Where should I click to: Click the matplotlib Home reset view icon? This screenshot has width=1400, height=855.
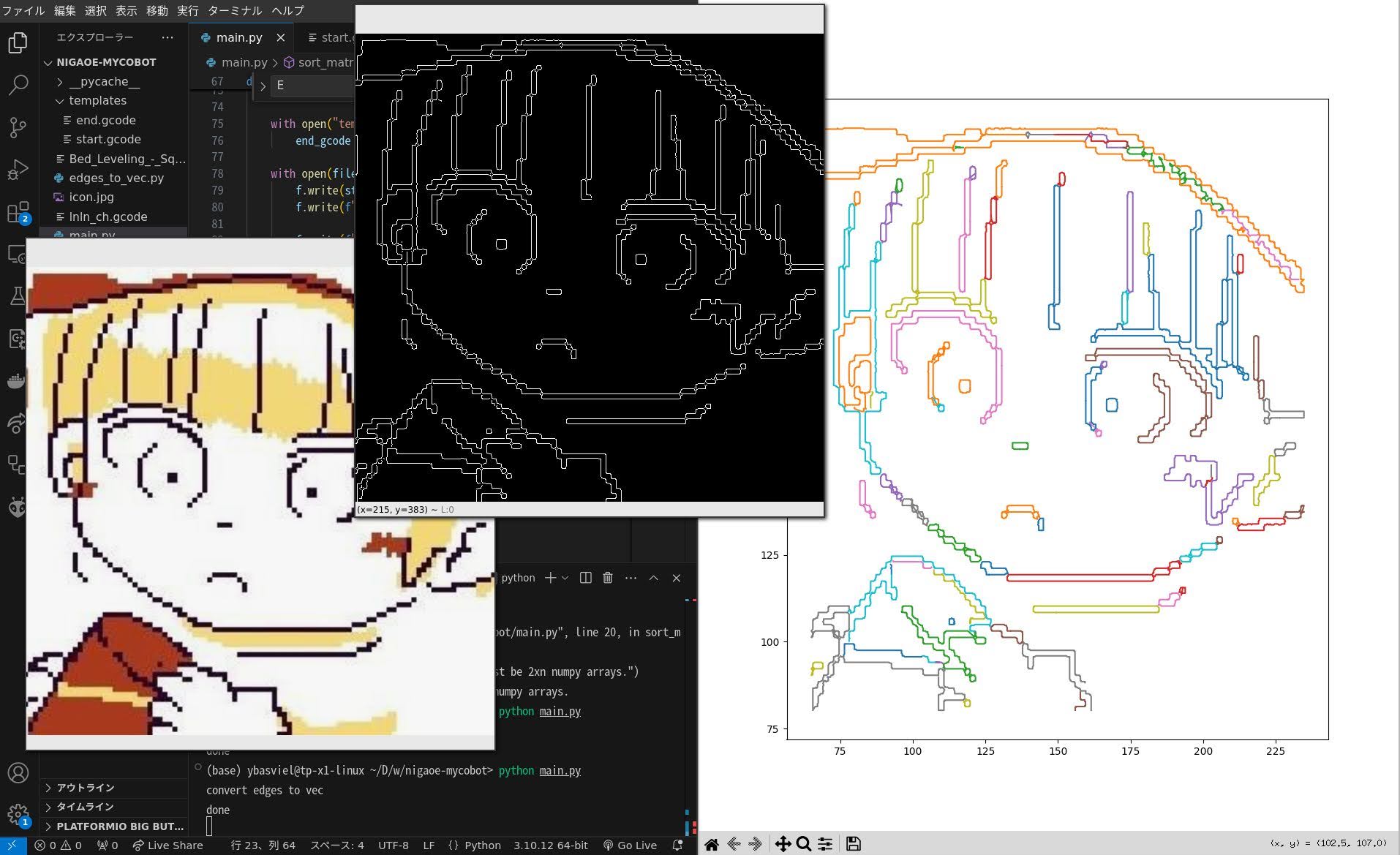click(x=711, y=844)
